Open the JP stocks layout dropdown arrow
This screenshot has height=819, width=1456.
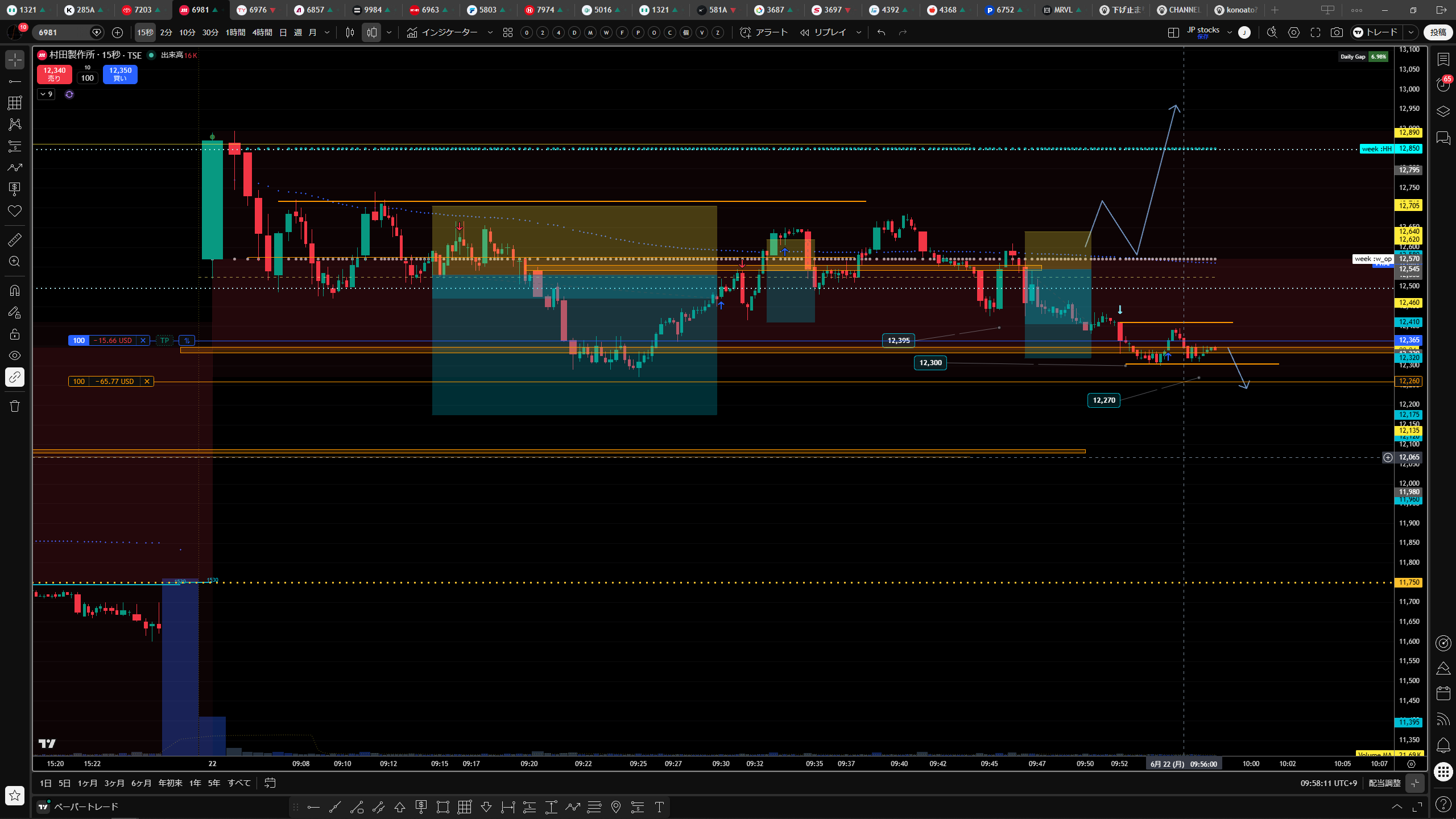click(x=1229, y=32)
